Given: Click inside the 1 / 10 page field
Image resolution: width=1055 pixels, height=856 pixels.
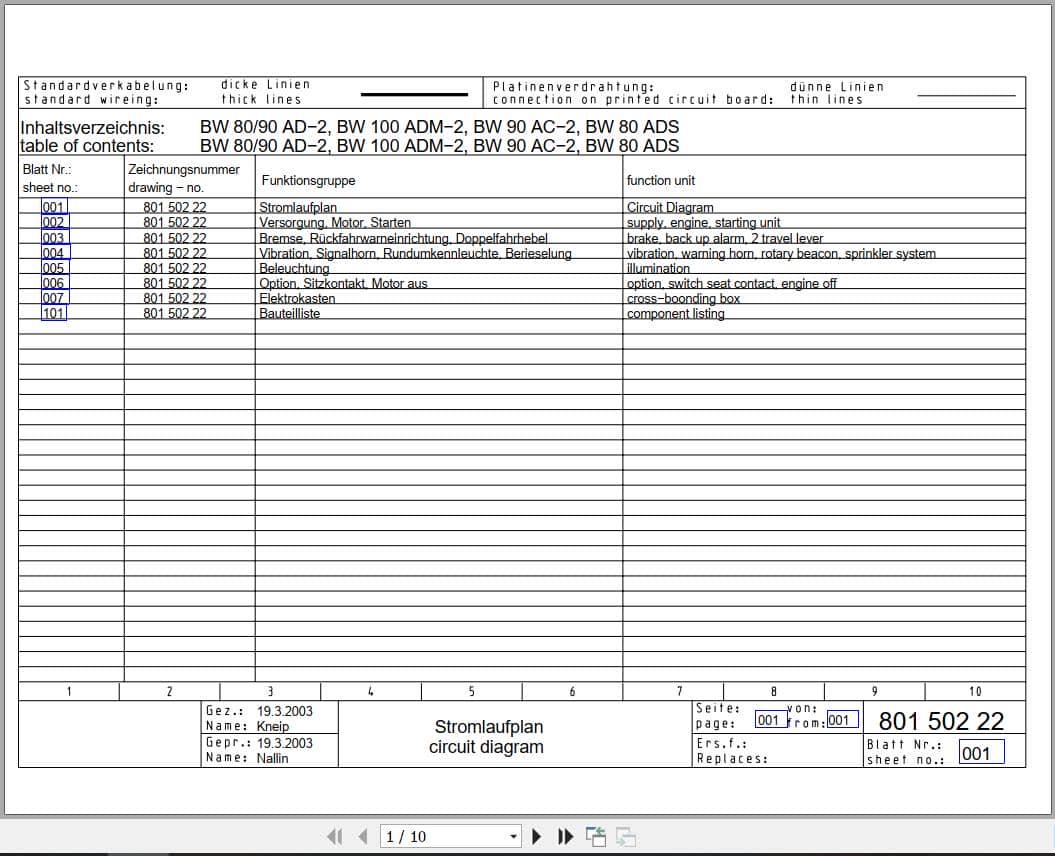Looking at the screenshot, I should click(x=430, y=836).
